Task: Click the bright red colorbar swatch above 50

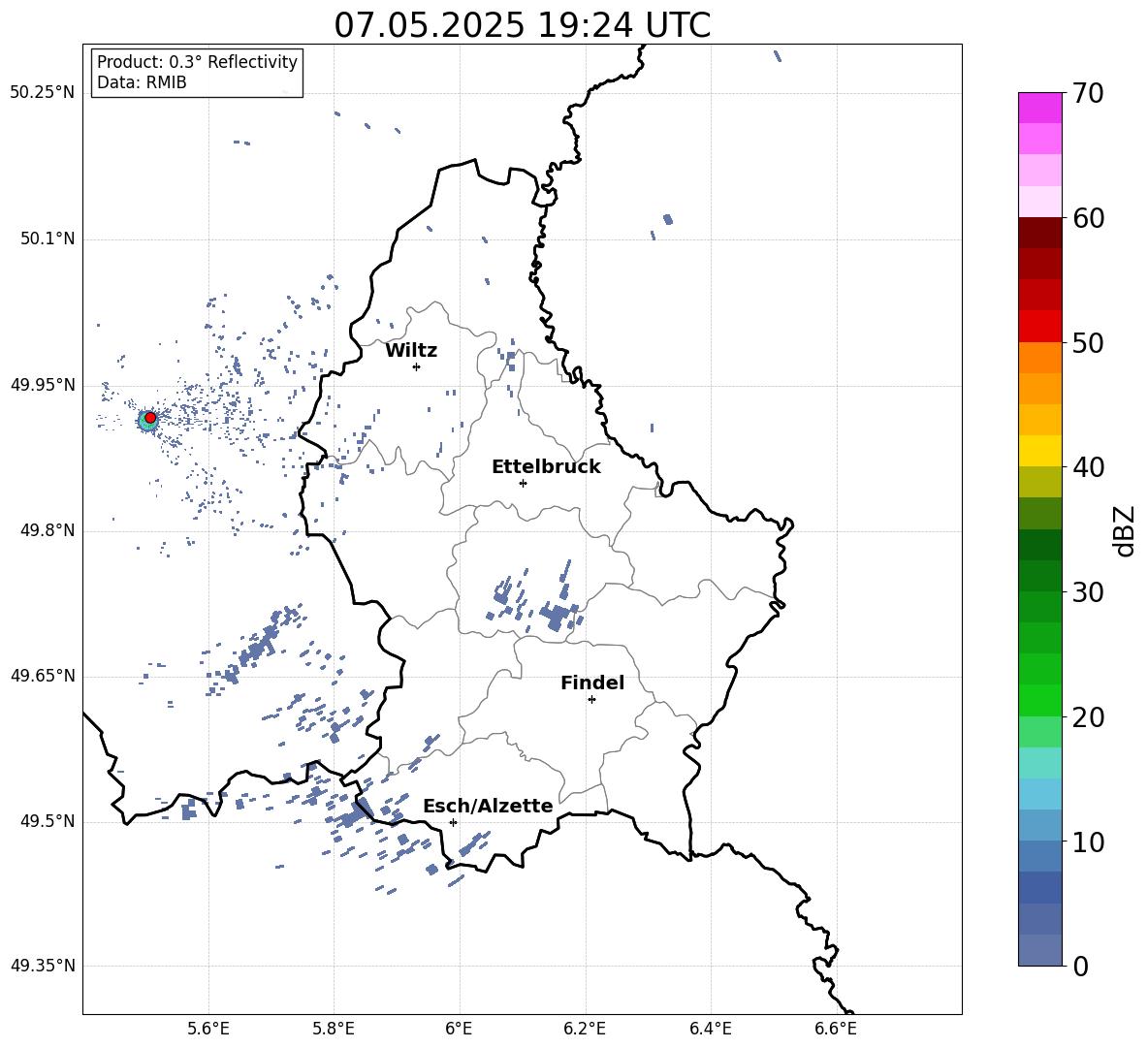Action: coord(1039,327)
